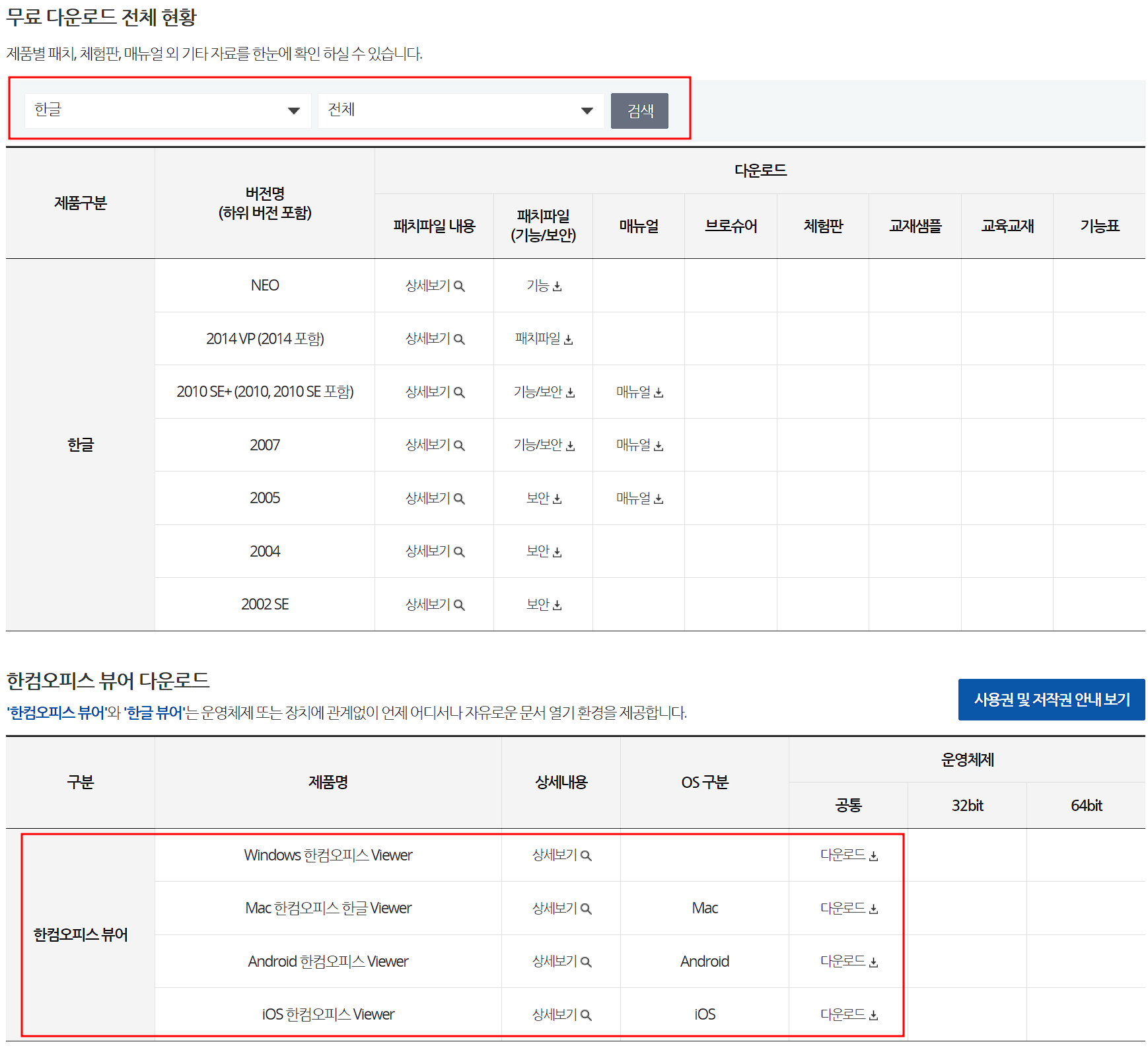Open 상세보기 for 2014 VP version
Viewport: 1148px width, 1050px height.
click(x=435, y=339)
